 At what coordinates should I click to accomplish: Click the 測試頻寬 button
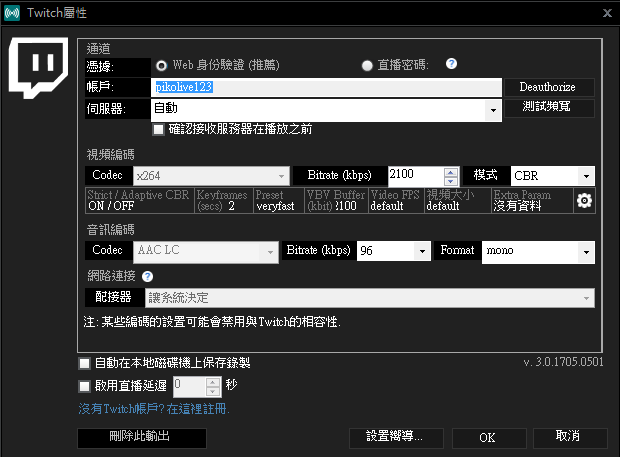click(x=549, y=108)
